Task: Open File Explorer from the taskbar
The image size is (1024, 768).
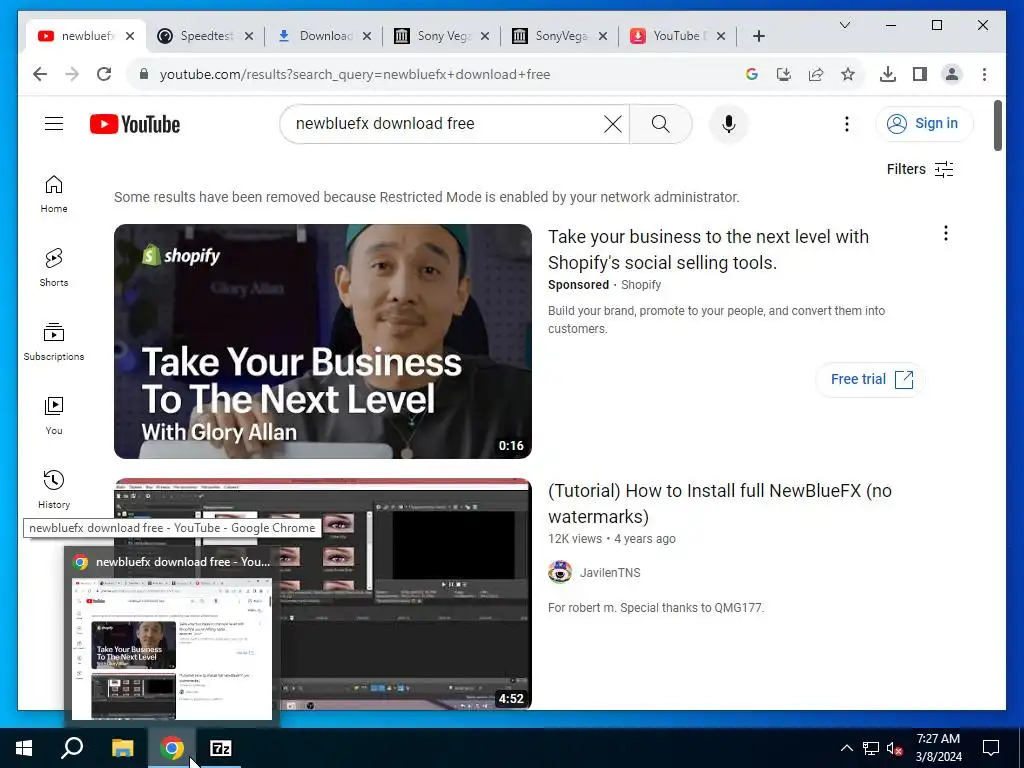Action: pyautogui.click(x=122, y=748)
